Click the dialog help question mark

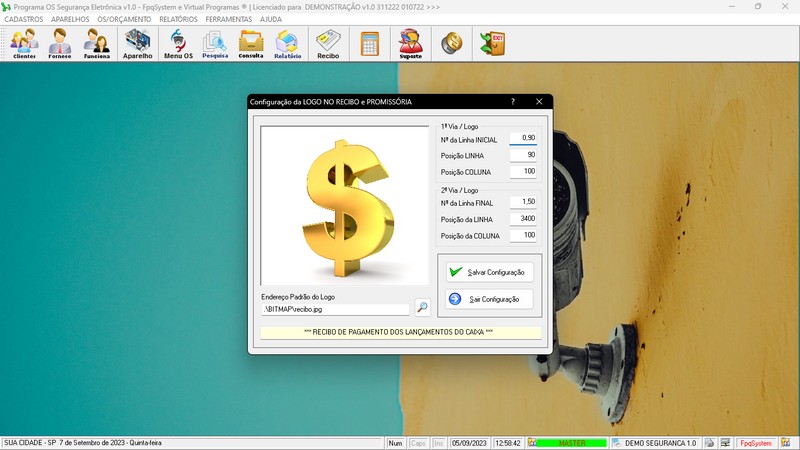[x=513, y=102]
